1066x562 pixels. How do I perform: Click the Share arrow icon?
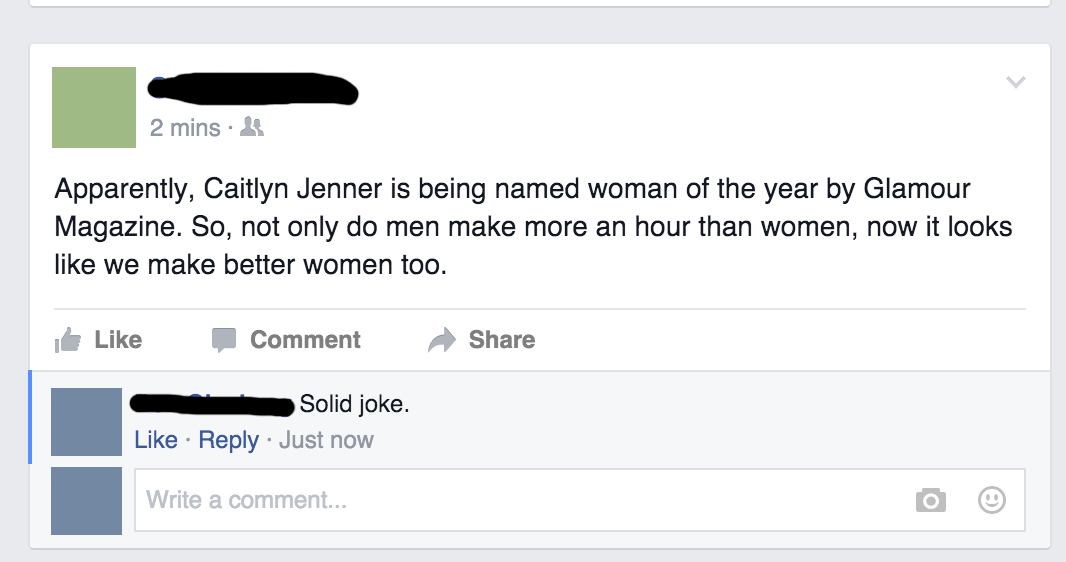441,340
